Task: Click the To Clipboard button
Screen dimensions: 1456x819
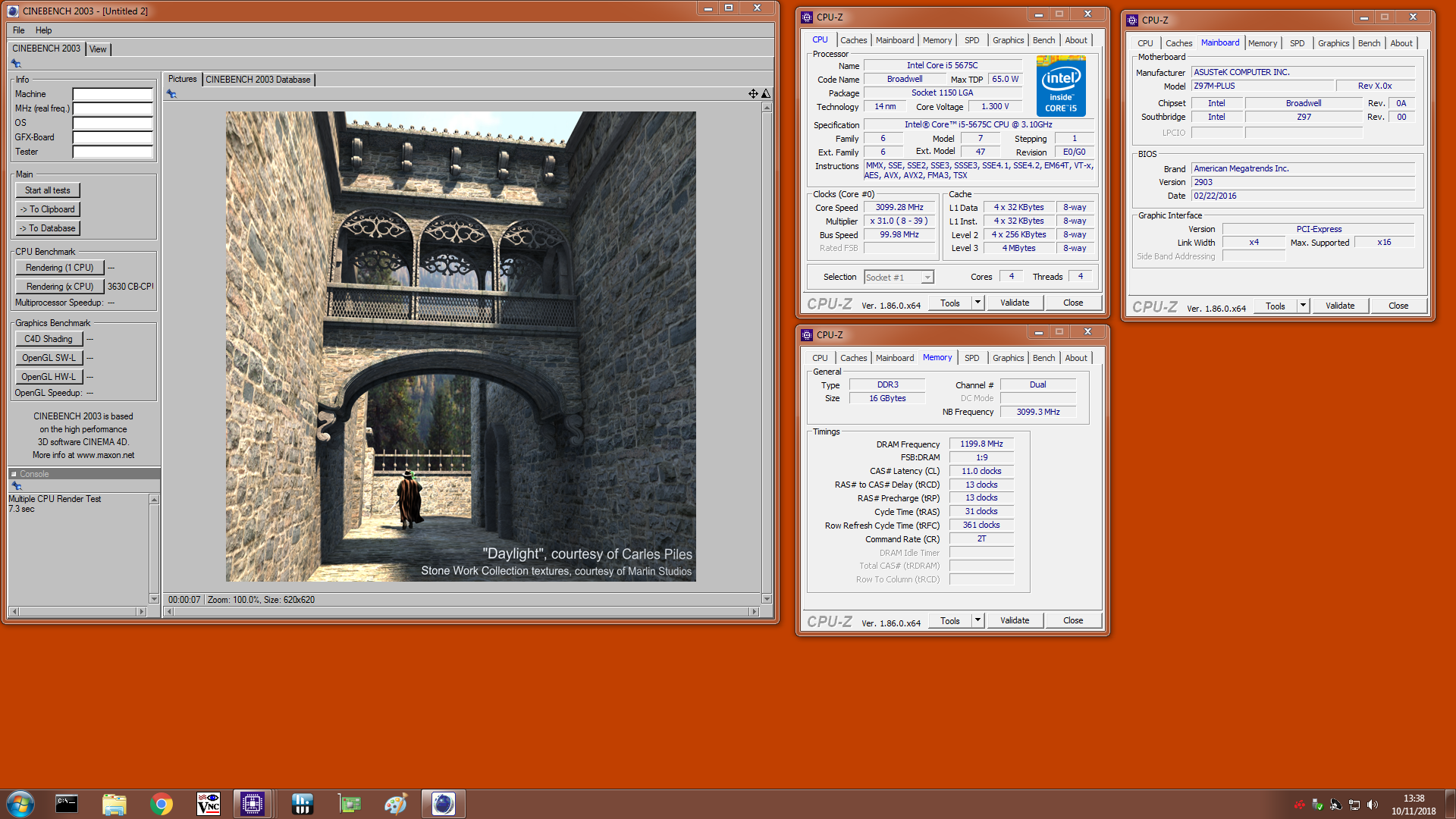Action: point(48,209)
